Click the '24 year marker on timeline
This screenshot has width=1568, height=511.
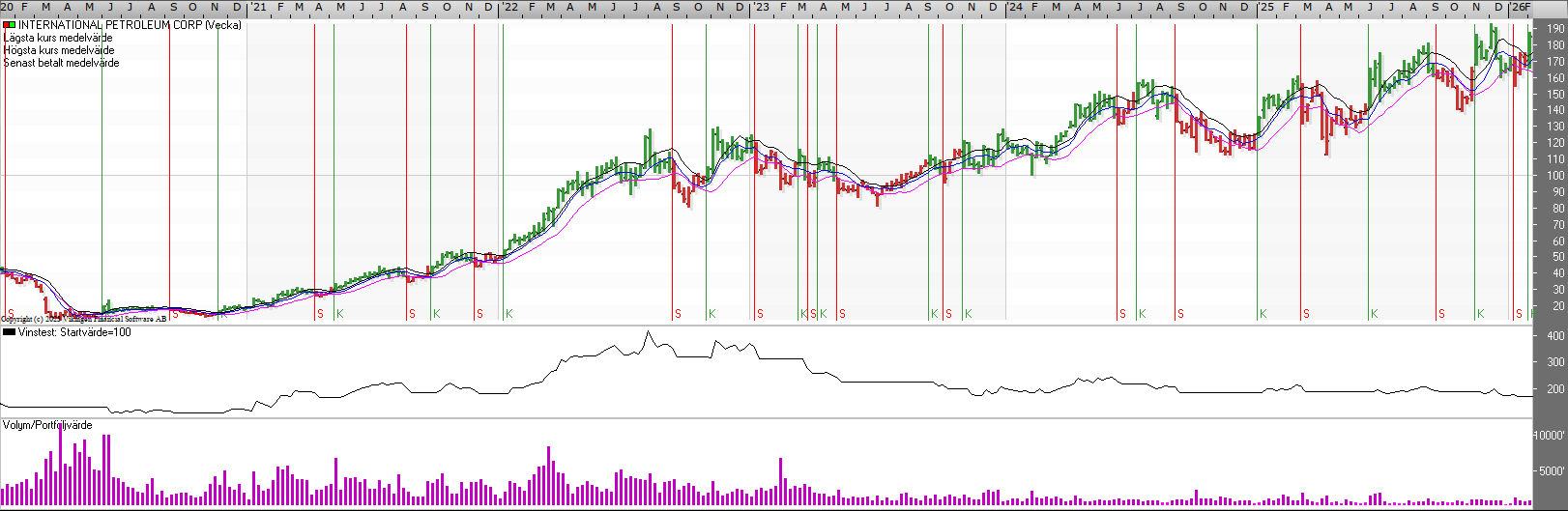(x=1014, y=7)
